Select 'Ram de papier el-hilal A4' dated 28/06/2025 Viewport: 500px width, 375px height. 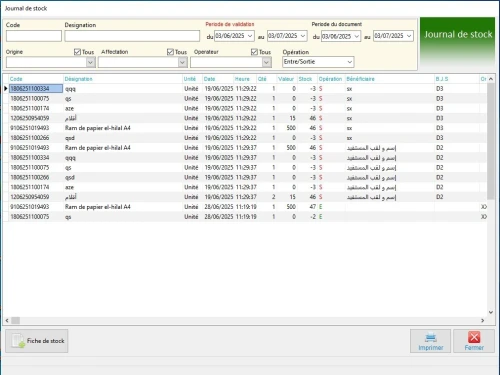pos(98,207)
